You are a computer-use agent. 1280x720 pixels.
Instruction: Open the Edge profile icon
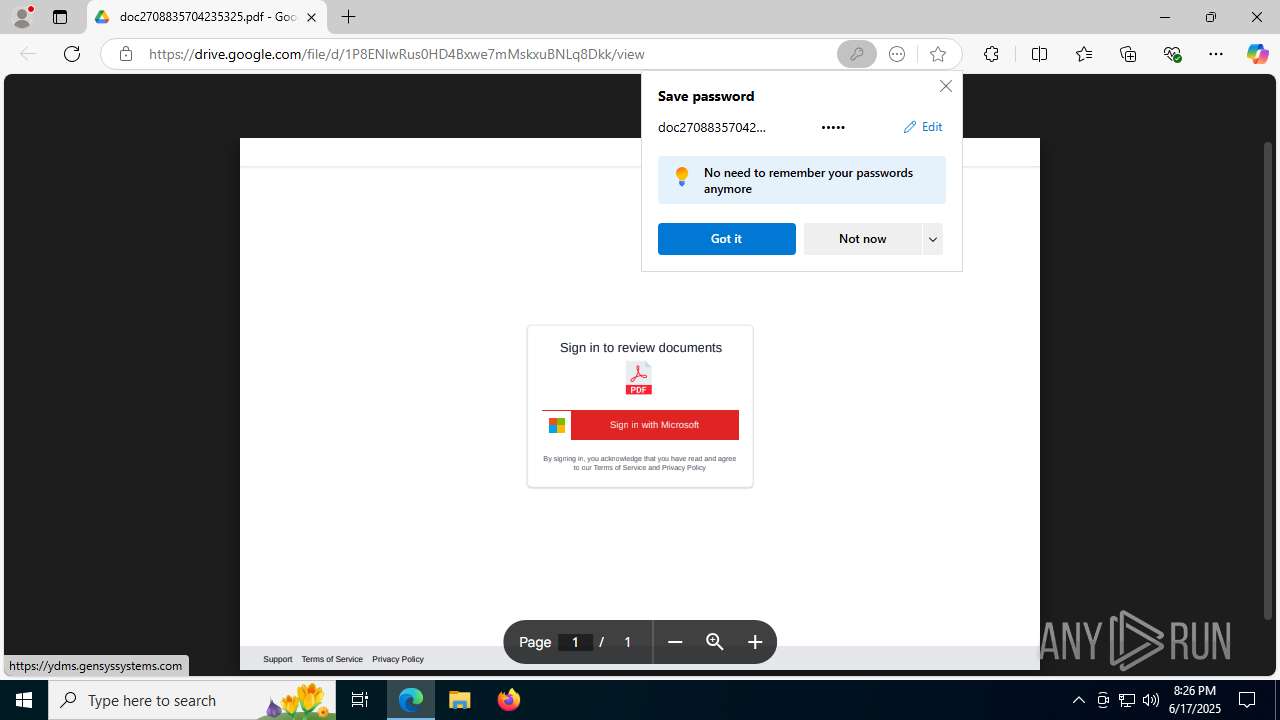click(x=22, y=17)
